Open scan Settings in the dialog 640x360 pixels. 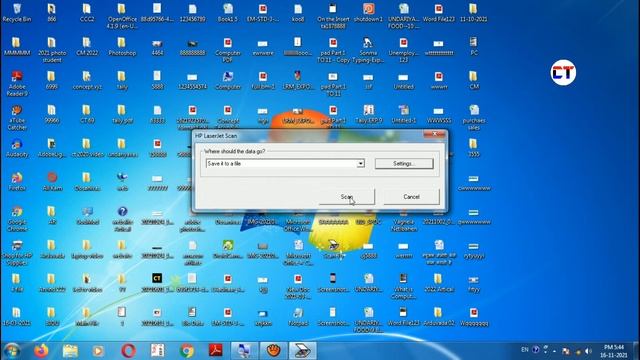(404, 164)
